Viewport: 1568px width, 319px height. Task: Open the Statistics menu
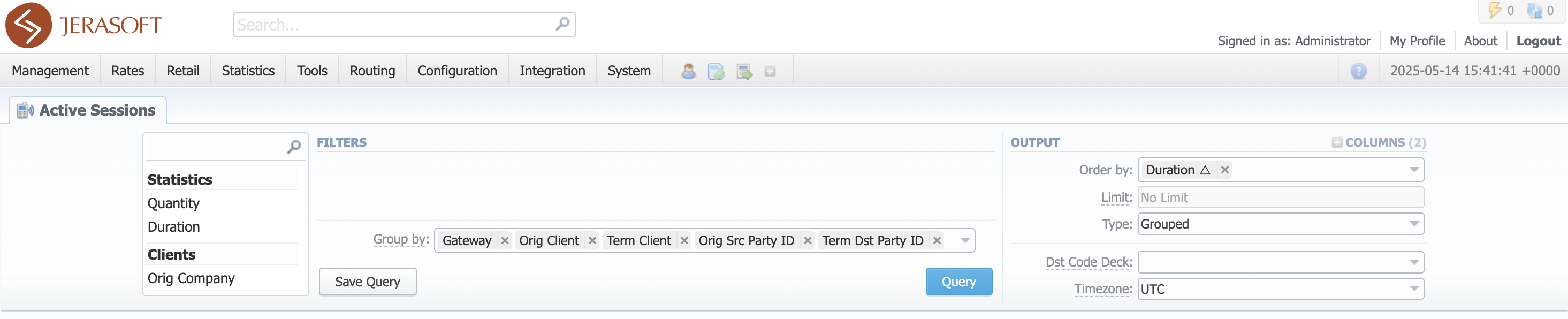tap(248, 71)
